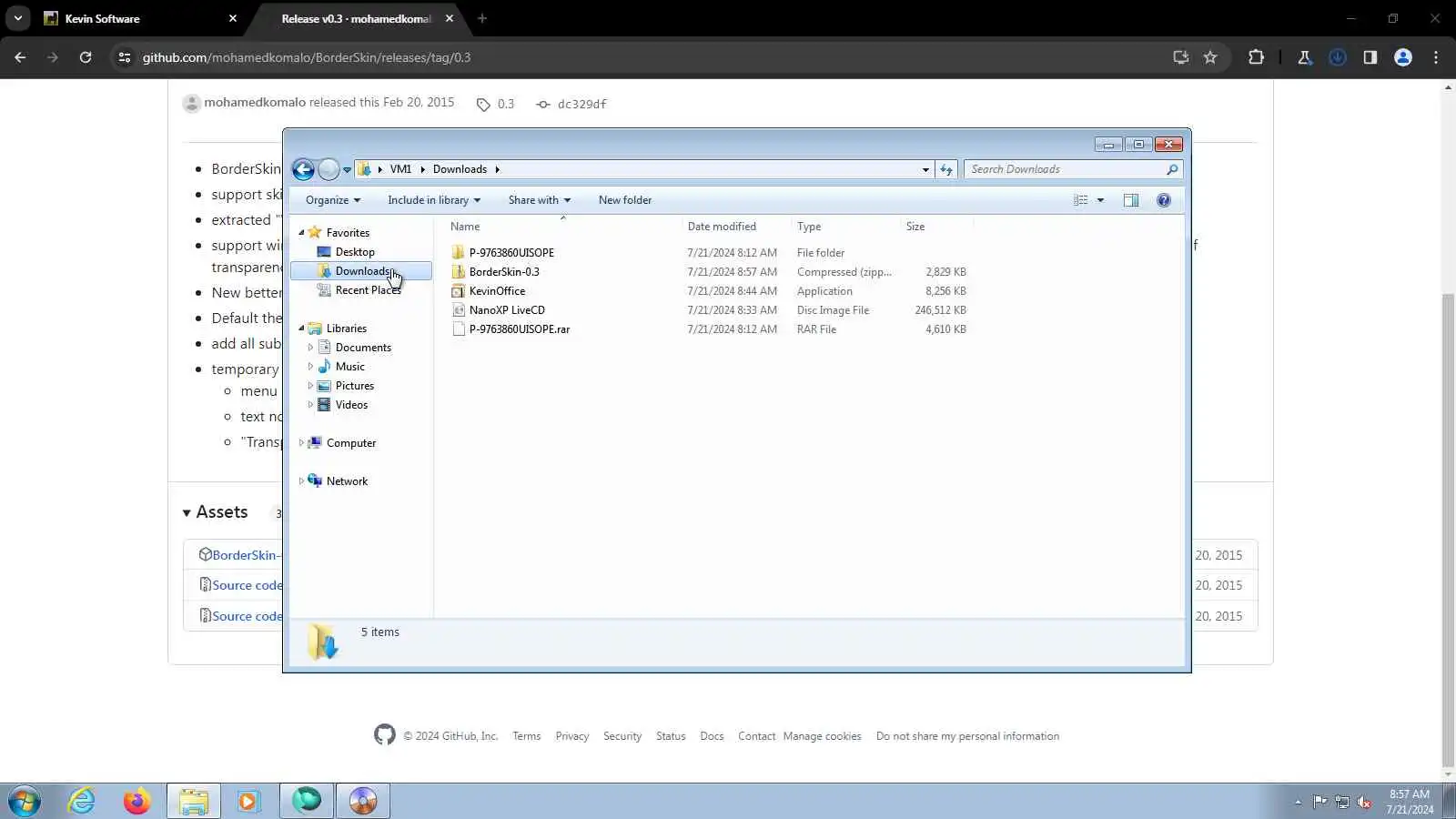
Task: Select the NanoXP LiveCD disc image icon
Action: pyautogui.click(x=459, y=310)
